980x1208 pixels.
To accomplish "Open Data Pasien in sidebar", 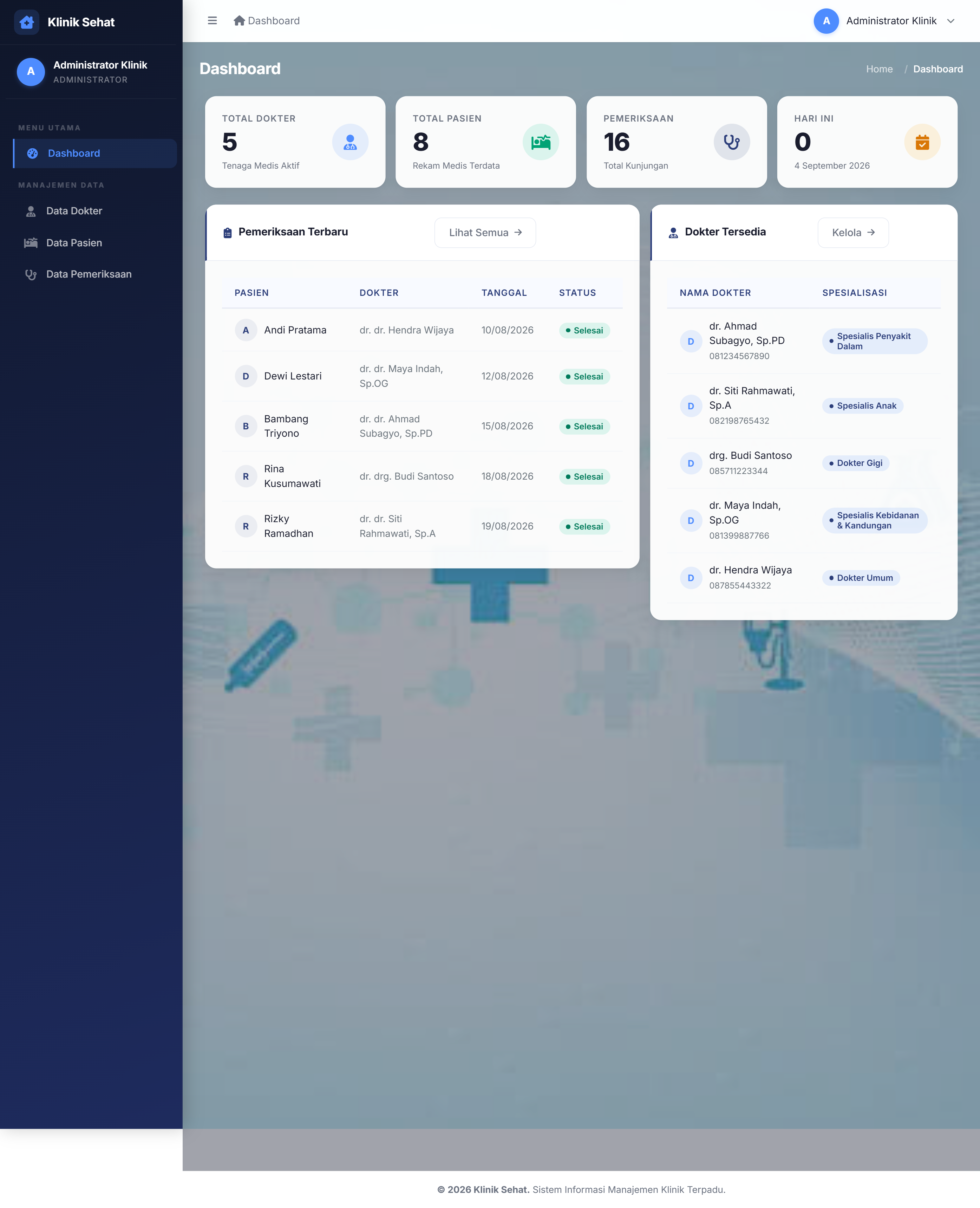I will click(x=95, y=243).
